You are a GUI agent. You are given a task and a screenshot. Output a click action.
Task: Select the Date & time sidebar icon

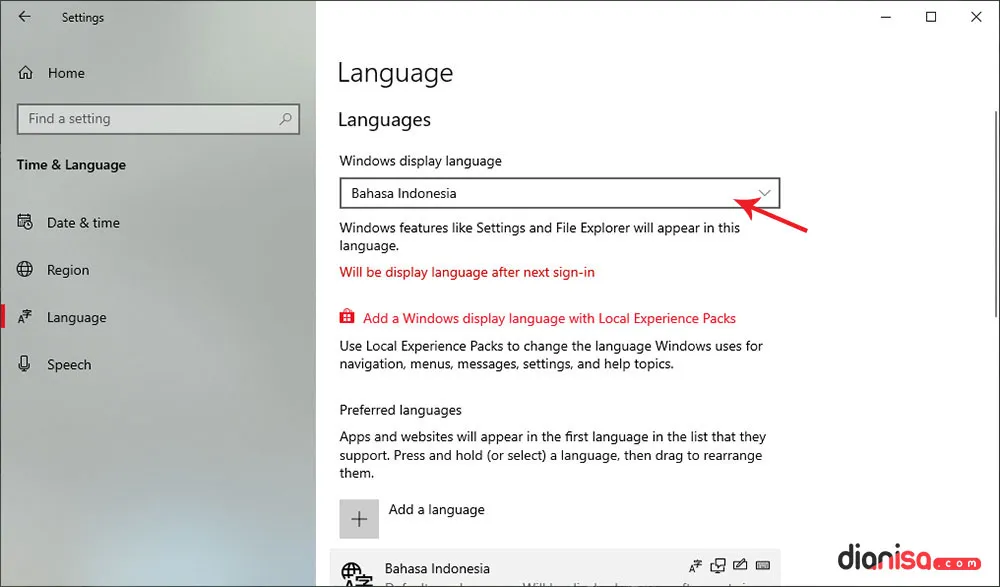pos(25,222)
